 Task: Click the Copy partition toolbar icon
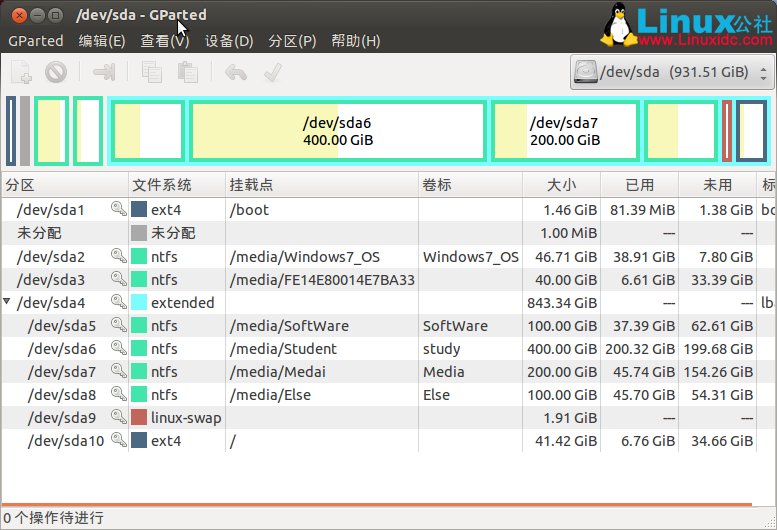tap(152, 72)
